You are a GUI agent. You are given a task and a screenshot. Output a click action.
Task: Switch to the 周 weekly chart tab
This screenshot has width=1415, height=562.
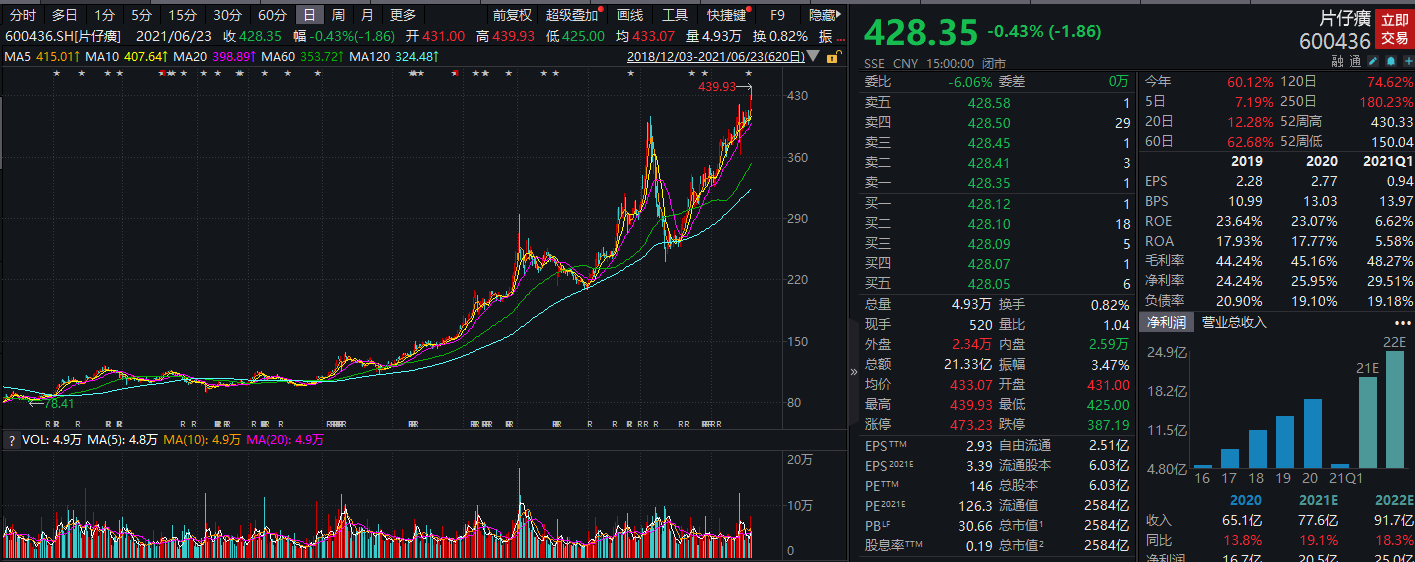338,15
